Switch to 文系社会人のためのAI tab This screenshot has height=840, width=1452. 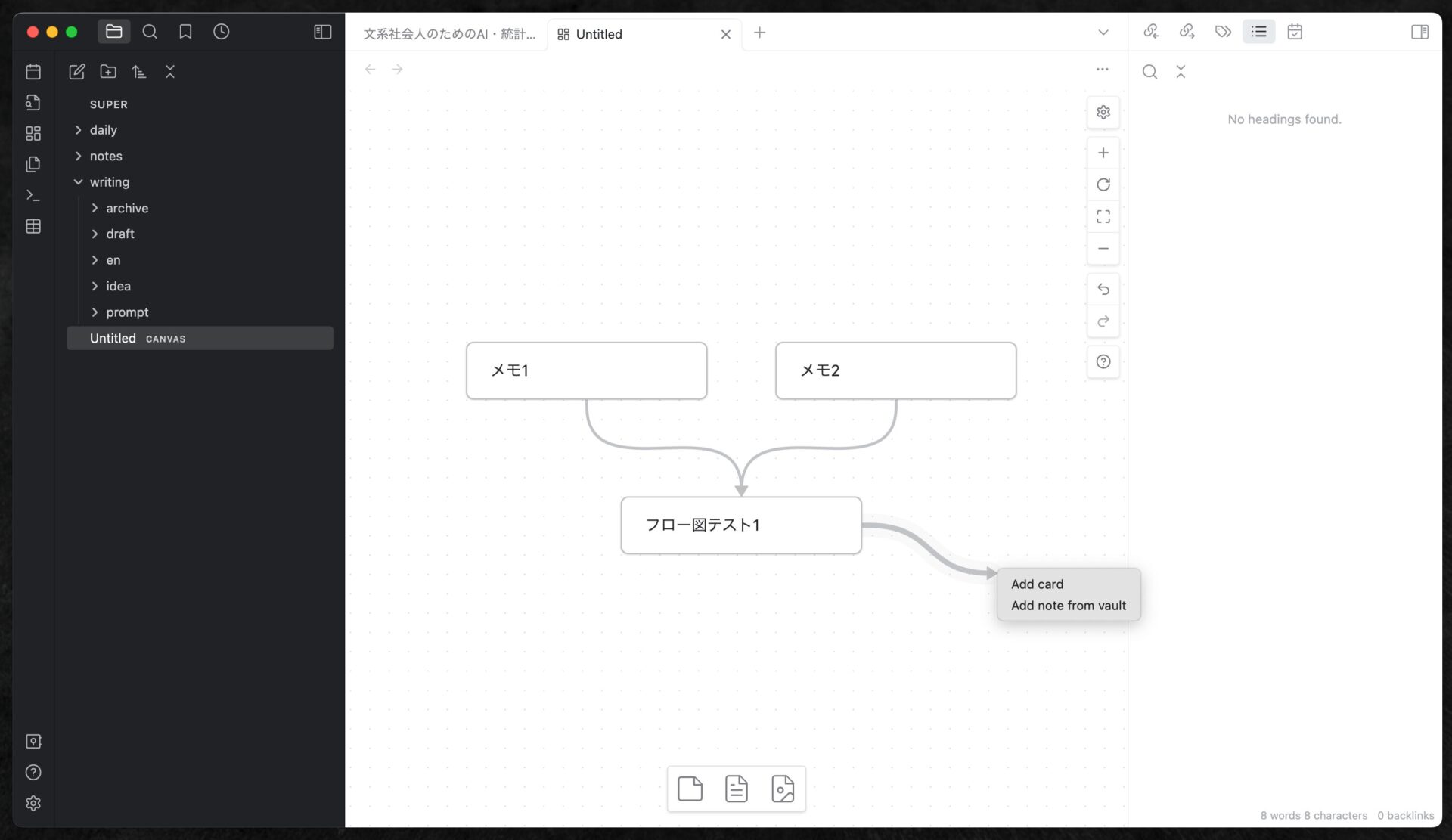(449, 34)
